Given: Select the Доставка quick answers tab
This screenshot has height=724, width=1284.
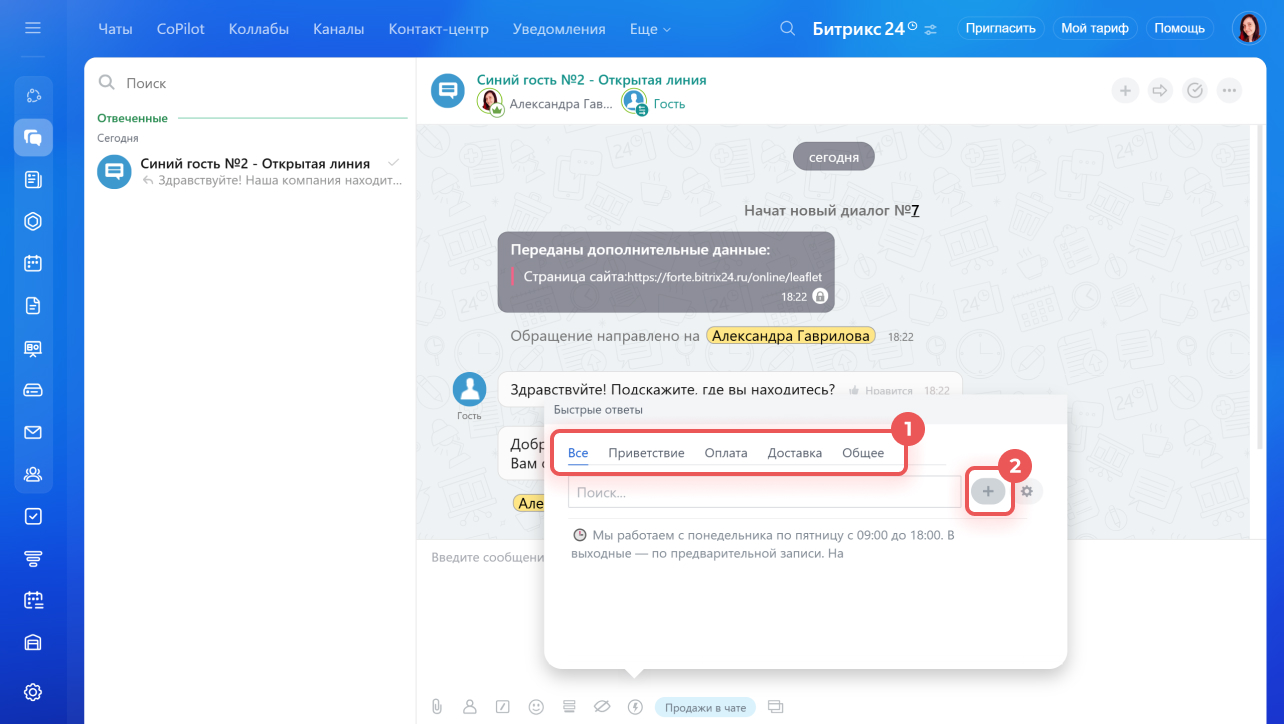Looking at the screenshot, I should [x=795, y=453].
